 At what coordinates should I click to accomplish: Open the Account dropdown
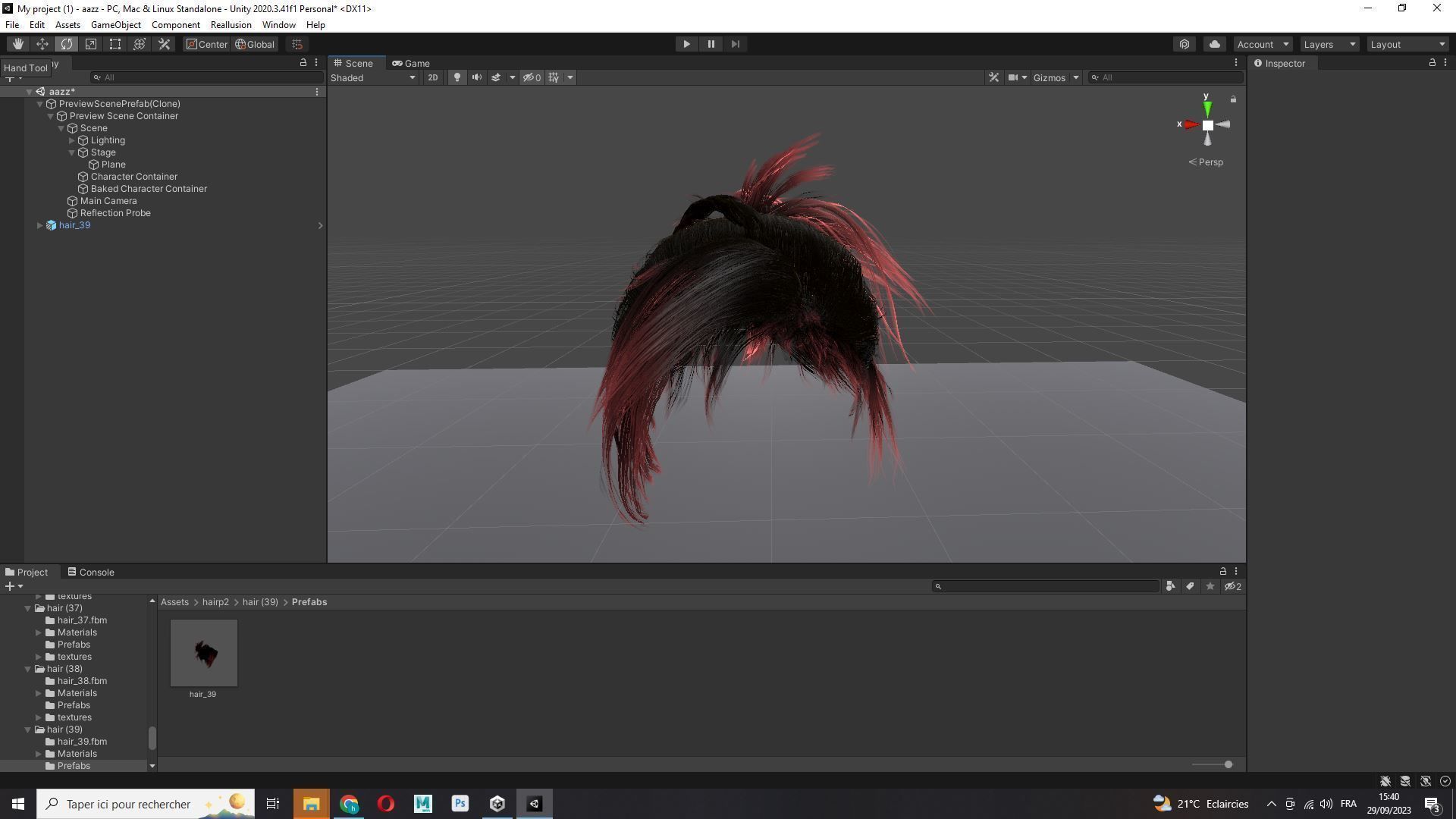1263,44
